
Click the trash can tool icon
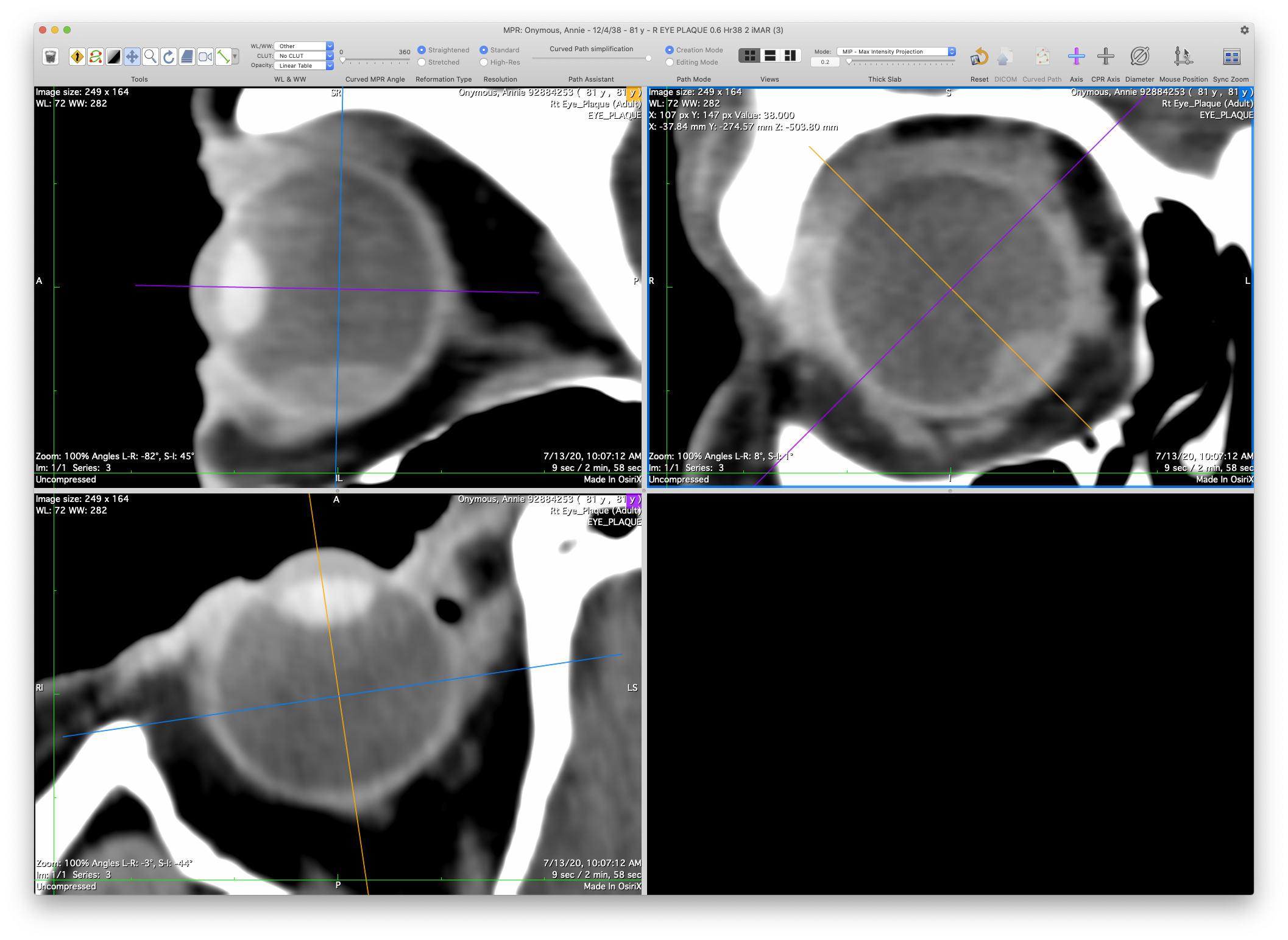[51, 57]
